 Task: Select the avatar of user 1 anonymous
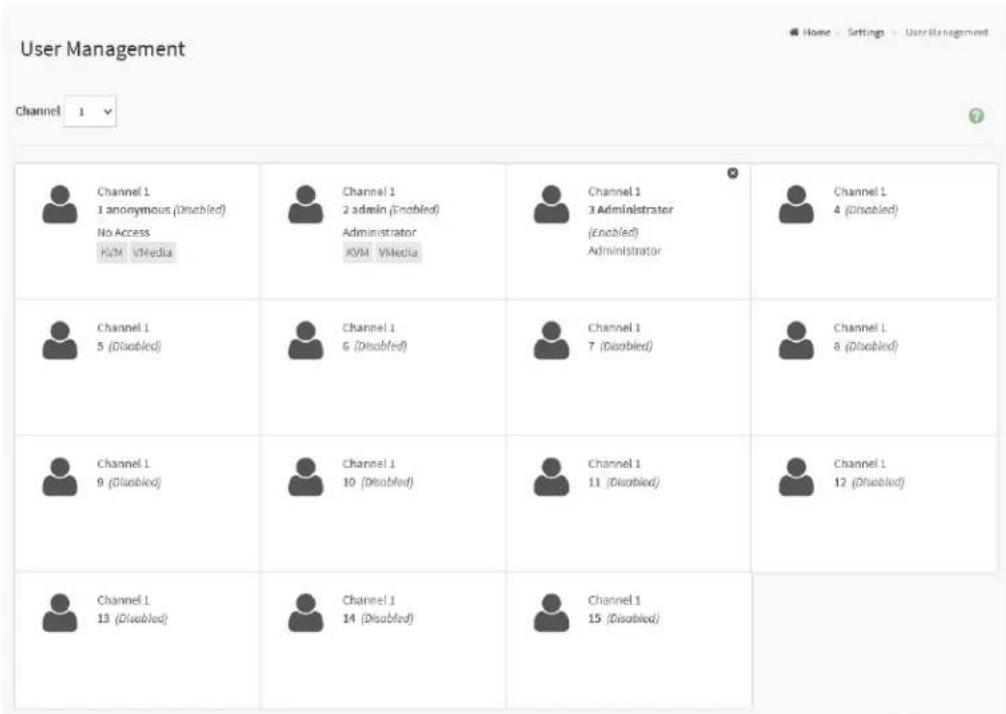[x=60, y=204]
